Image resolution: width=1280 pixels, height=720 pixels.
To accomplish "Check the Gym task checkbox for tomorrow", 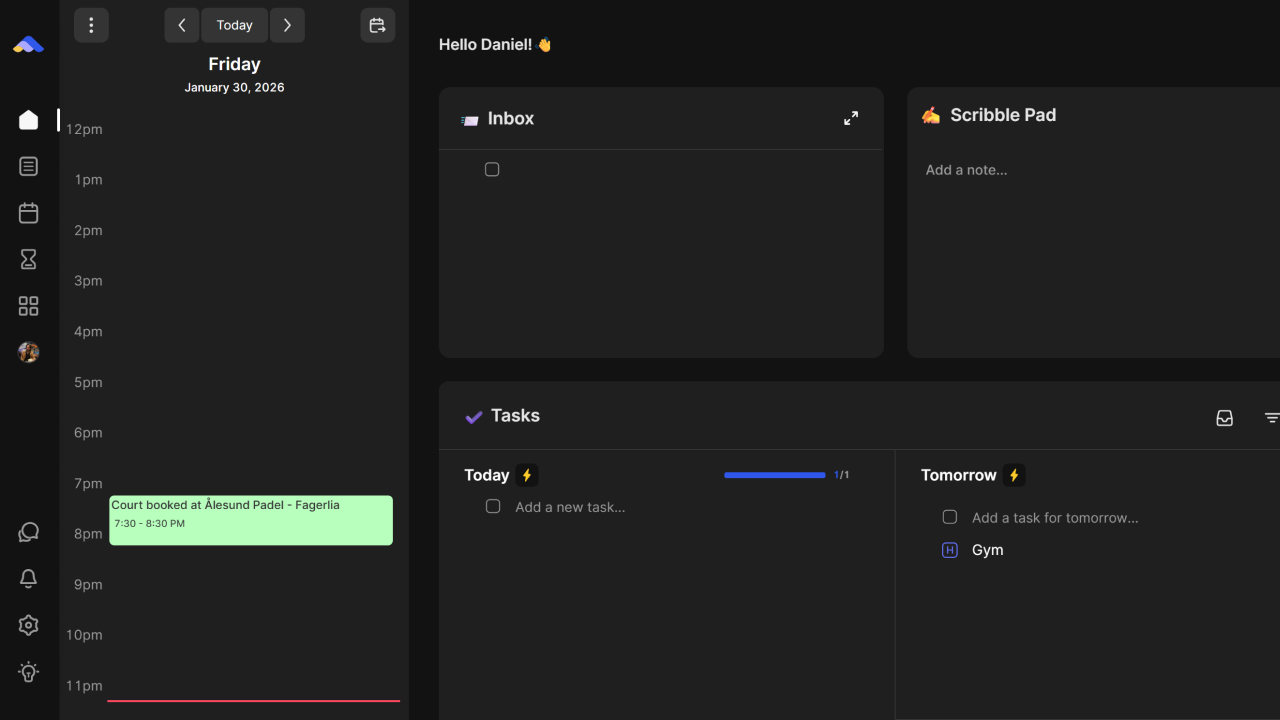I will [949, 549].
